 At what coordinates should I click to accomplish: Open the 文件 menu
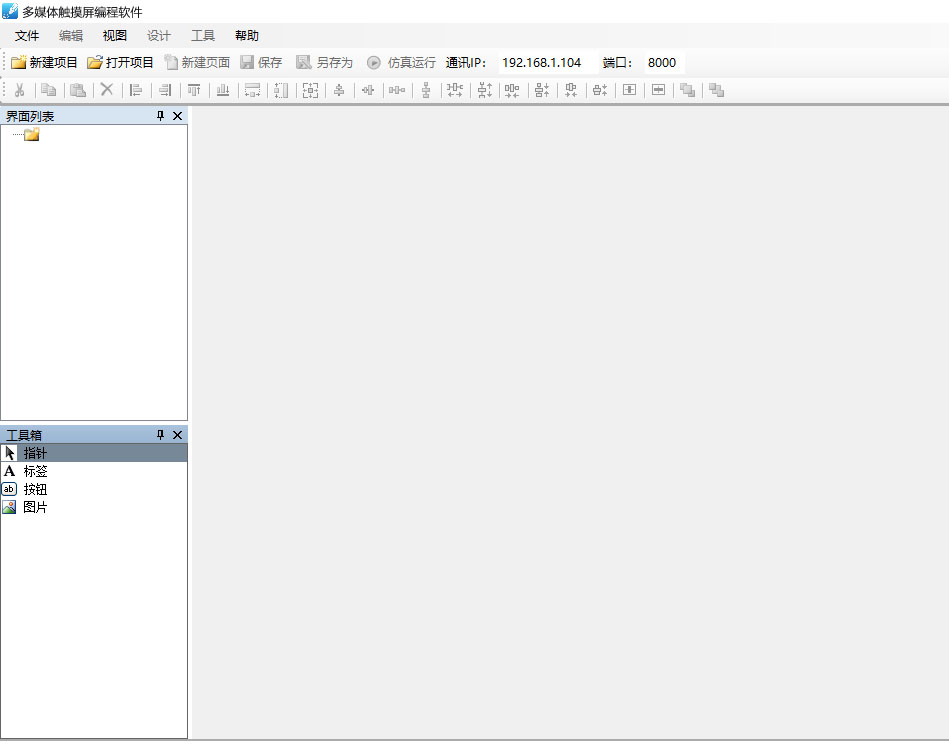pyautogui.click(x=27, y=36)
